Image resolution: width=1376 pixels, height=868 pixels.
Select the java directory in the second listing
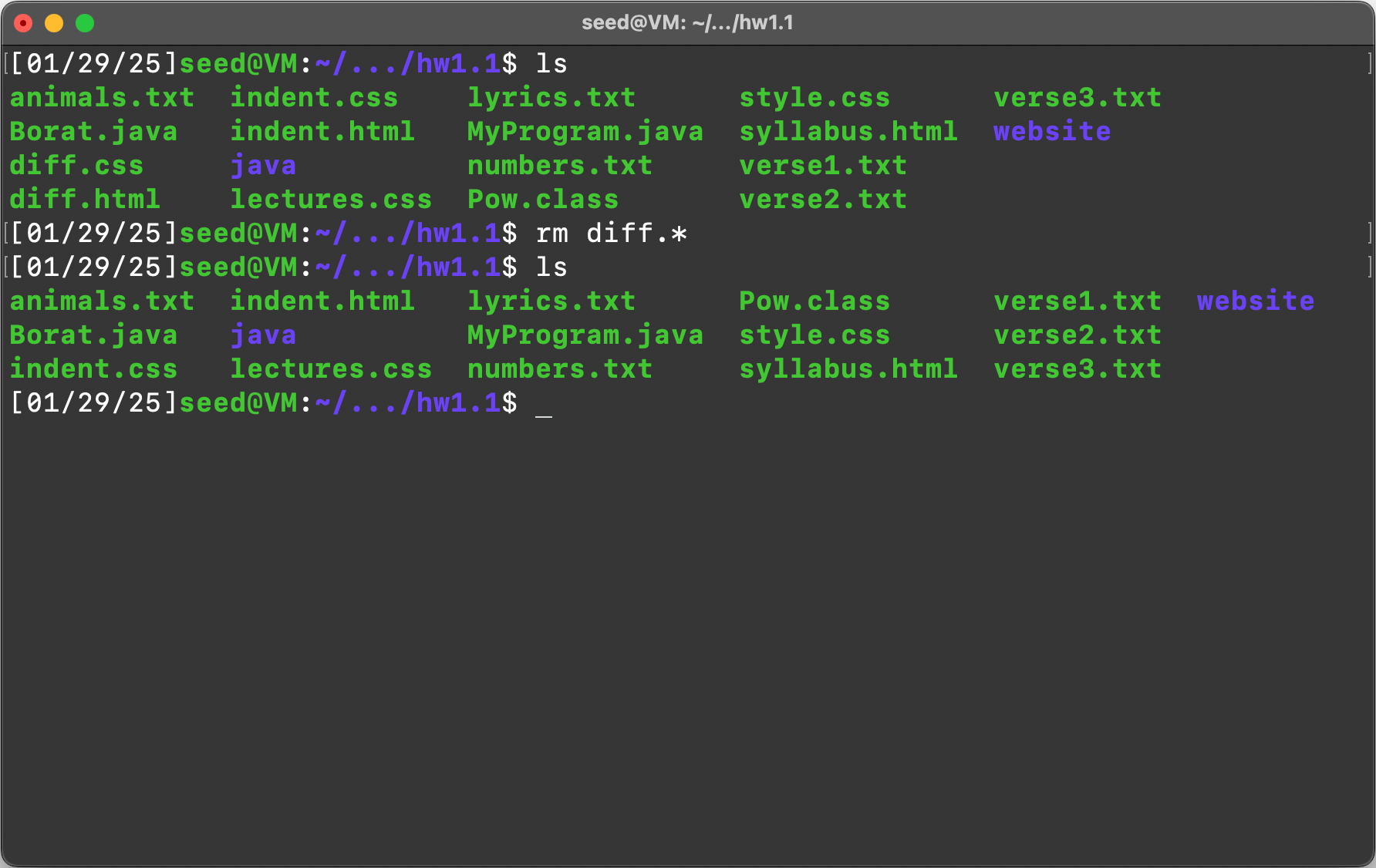[263, 335]
